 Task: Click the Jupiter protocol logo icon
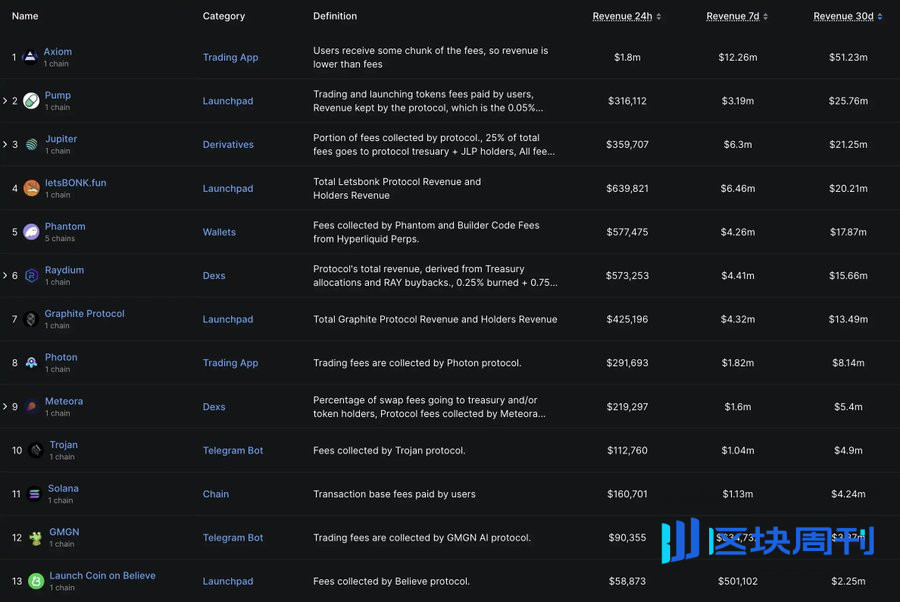(32, 145)
